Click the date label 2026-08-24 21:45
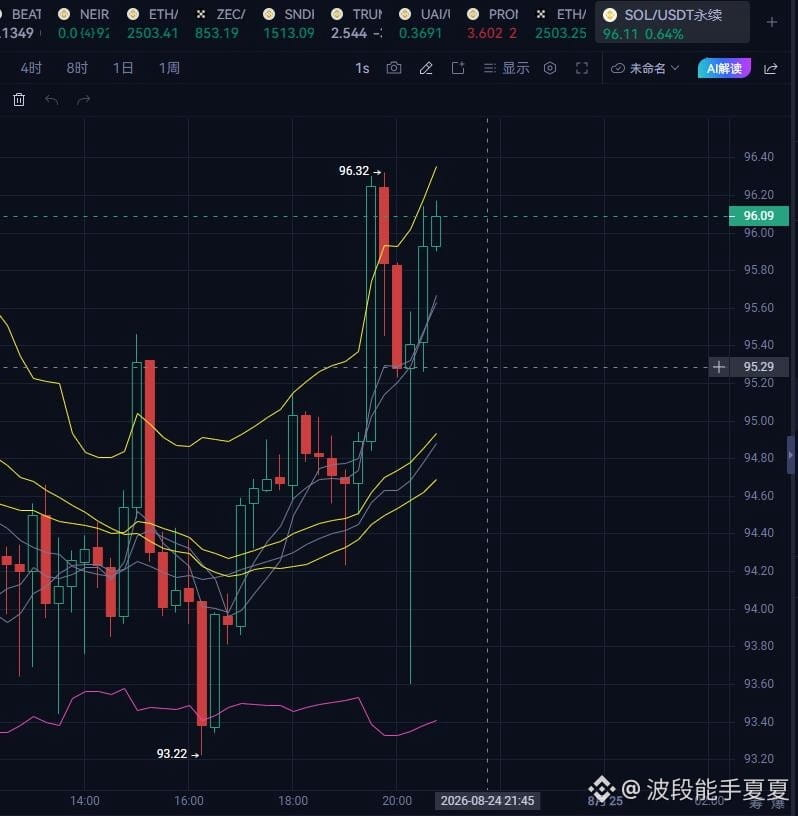The height and width of the screenshot is (816, 798). pyautogui.click(x=487, y=800)
